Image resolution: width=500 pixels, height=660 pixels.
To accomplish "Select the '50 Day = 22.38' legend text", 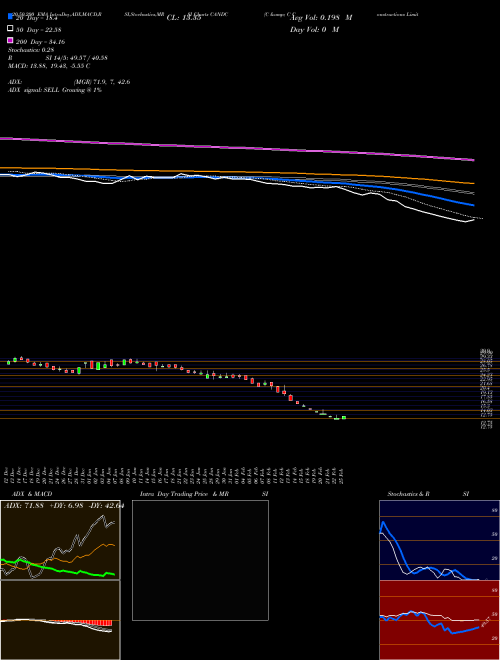I will (39, 29).
